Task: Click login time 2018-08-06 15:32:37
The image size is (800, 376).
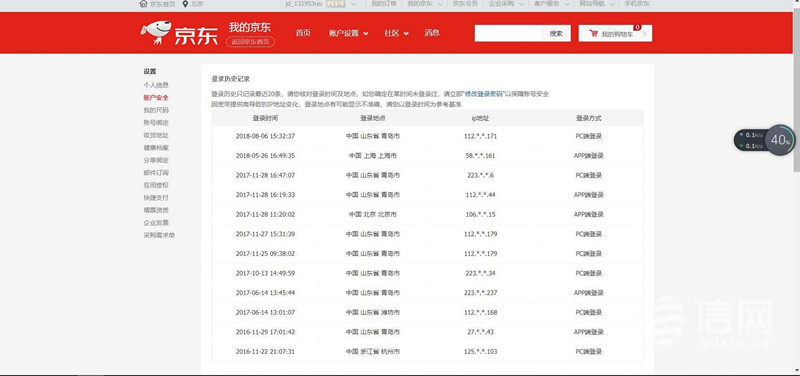Action: pos(265,137)
